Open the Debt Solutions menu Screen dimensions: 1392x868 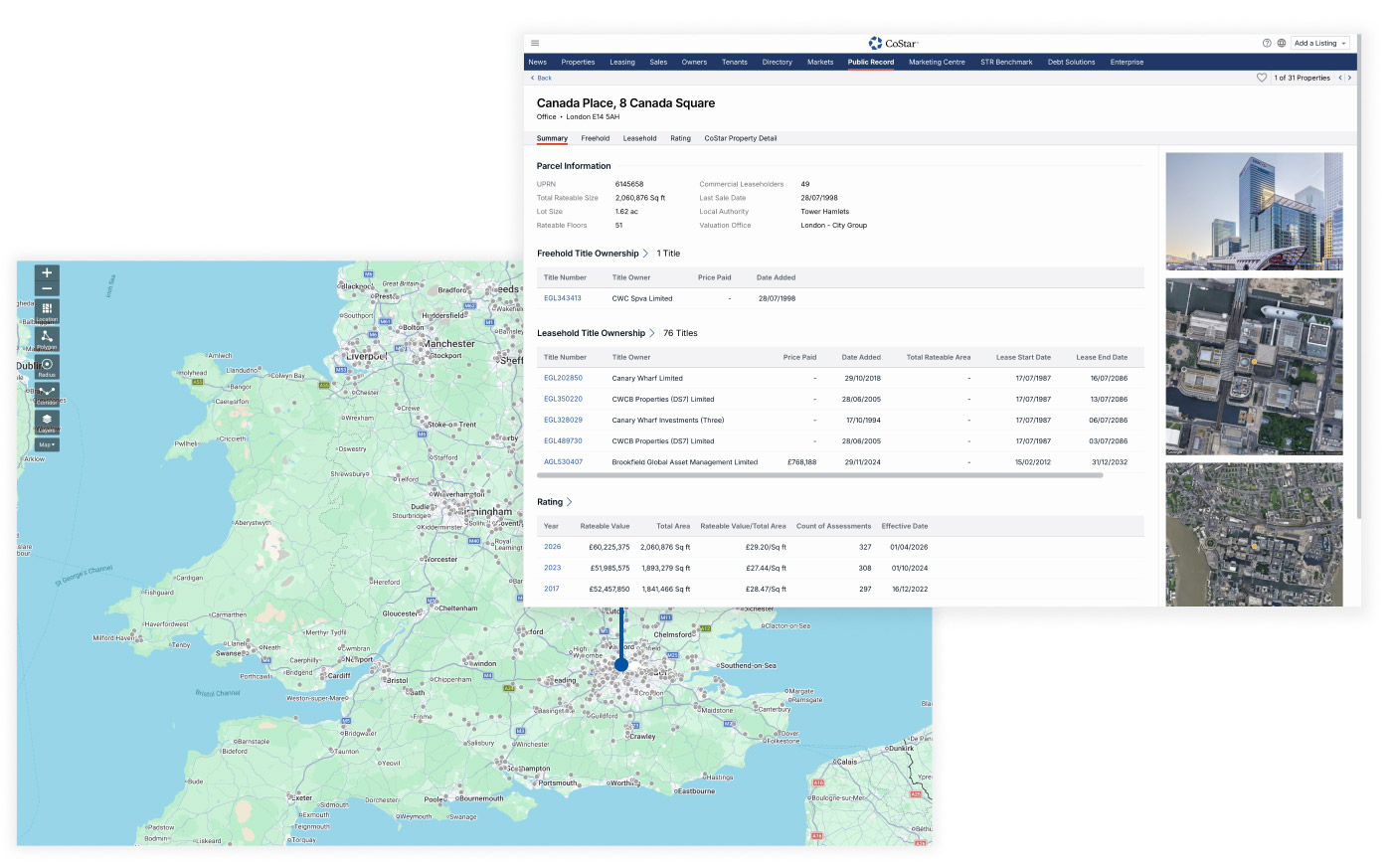1071,62
